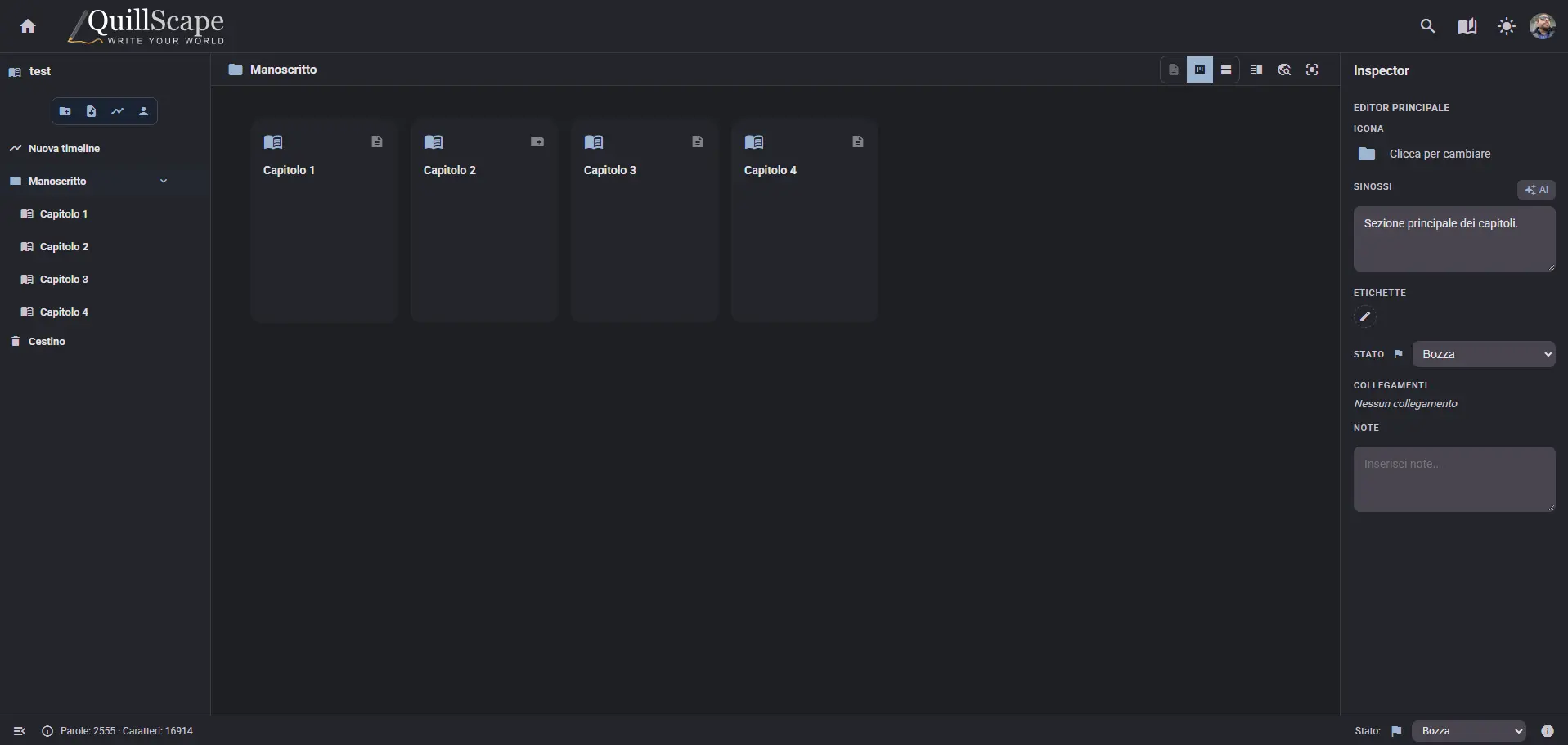The image size is (1568, 745).
Task: Click the home icon in the header
Action: coord(28,26)
